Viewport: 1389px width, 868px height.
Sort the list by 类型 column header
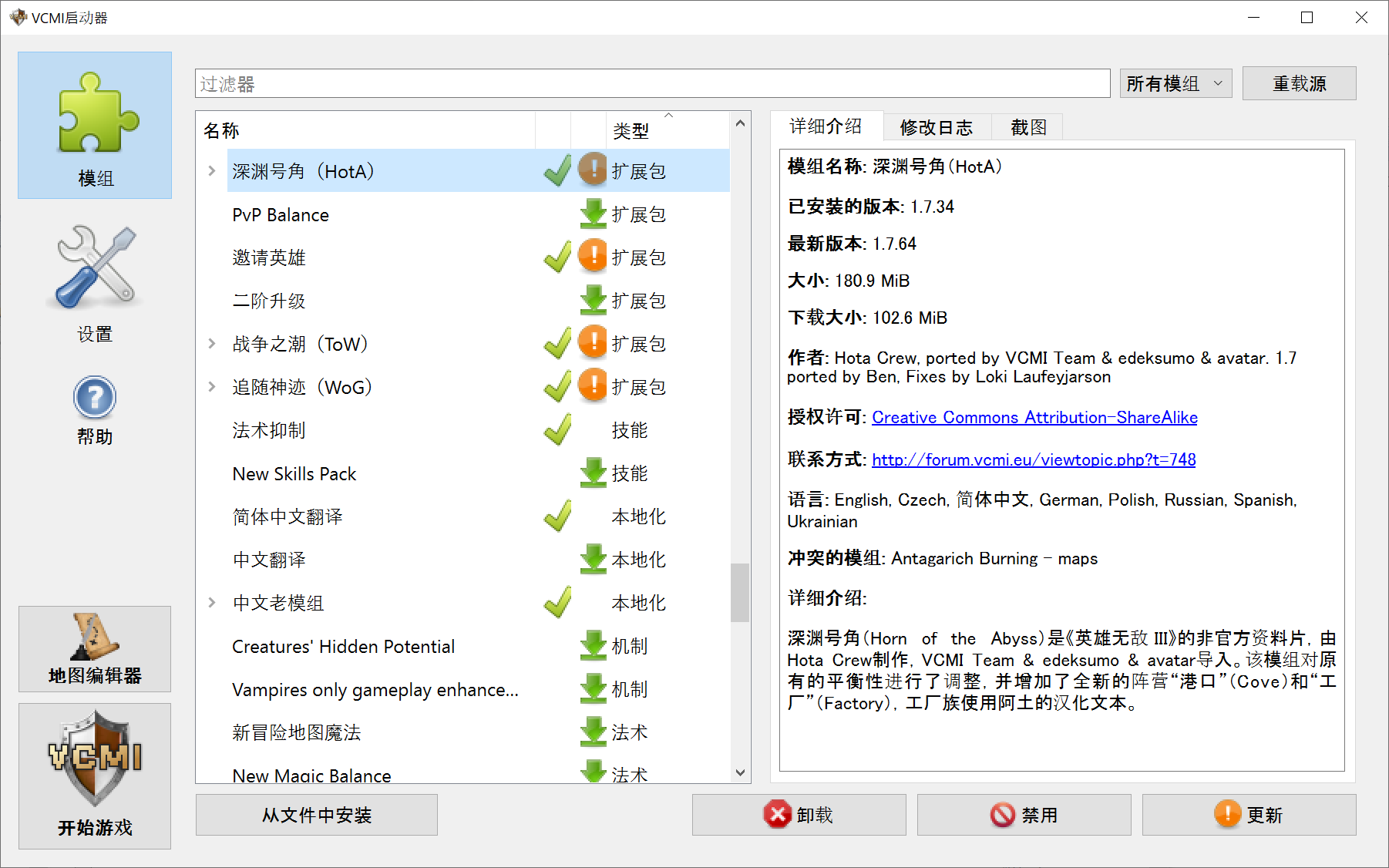point(668,130)
